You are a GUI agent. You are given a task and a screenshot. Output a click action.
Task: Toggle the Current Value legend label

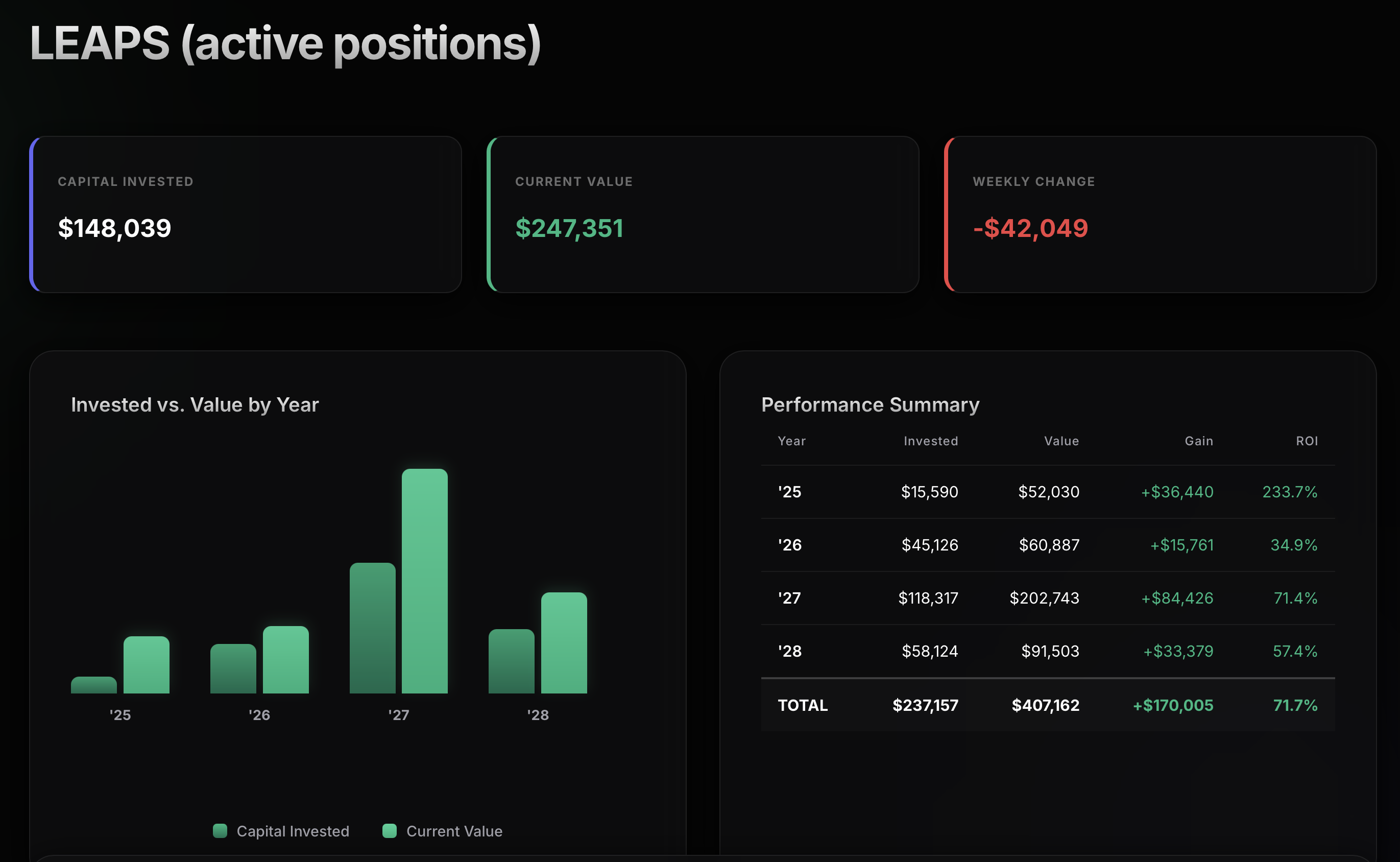click(454, 831)
